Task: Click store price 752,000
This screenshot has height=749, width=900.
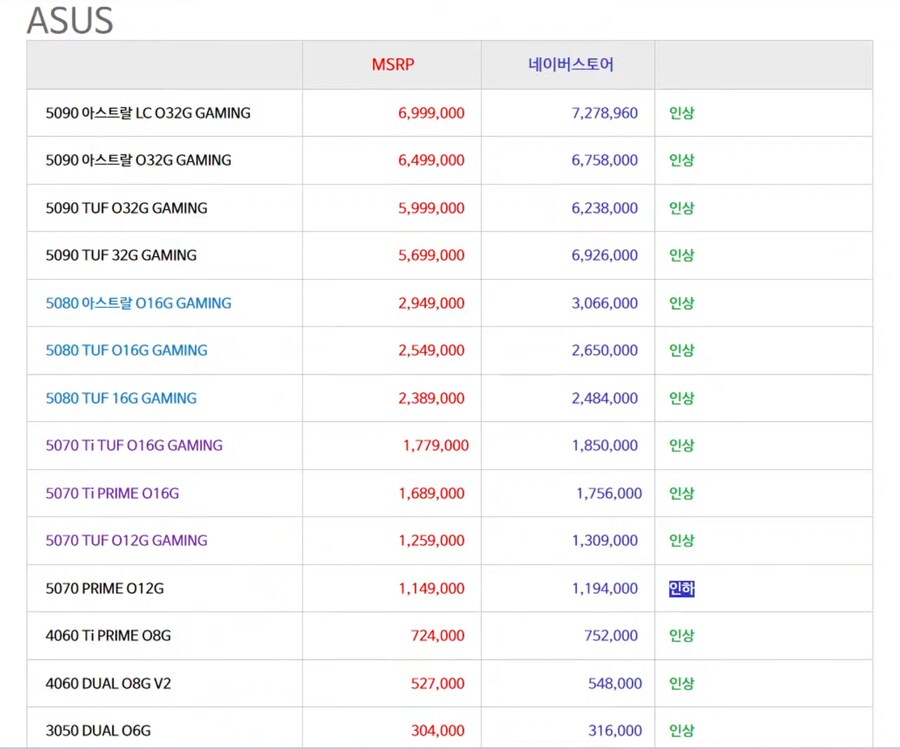Action: 611,635
